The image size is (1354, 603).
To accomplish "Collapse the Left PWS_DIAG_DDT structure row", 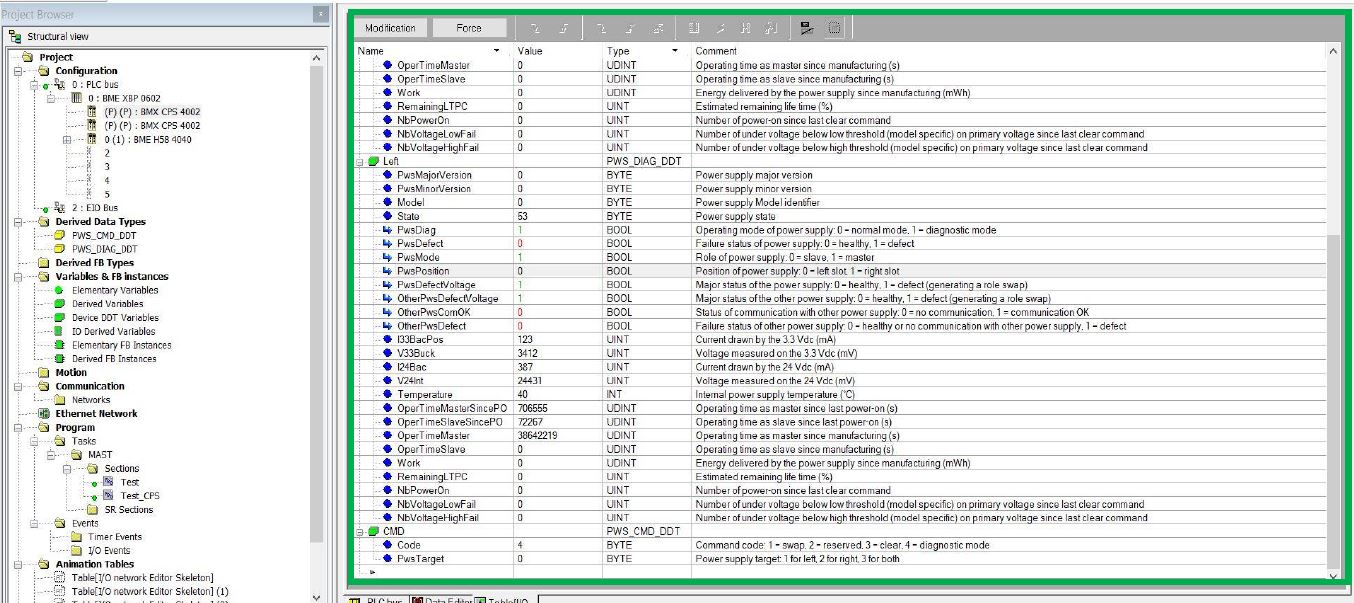I will click(362, 161).
